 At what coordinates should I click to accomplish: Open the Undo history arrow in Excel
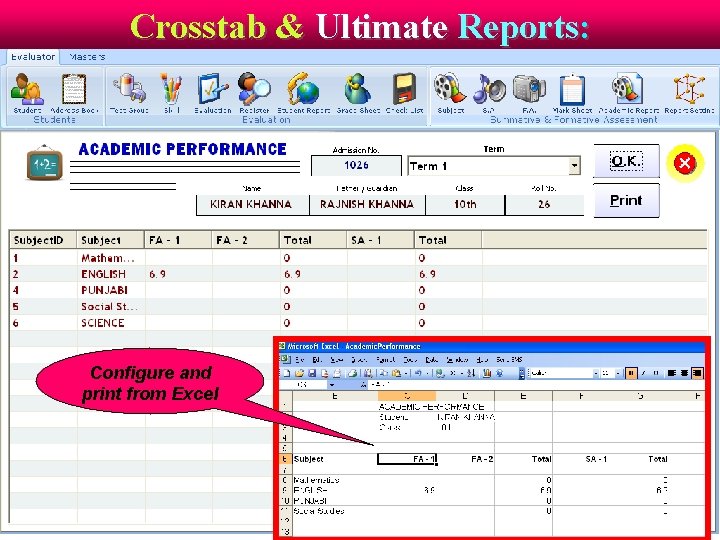pyautogui.click(x=427, y=373)
